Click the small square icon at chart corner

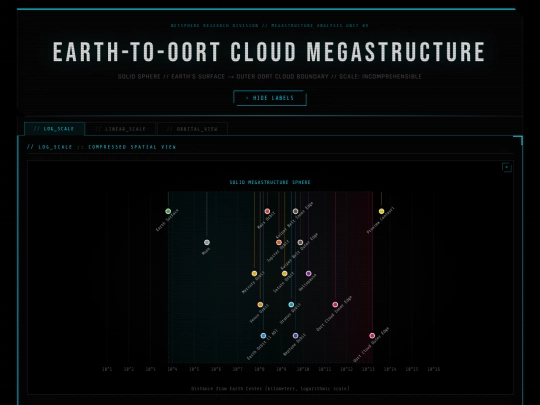[x=507, y=167]
